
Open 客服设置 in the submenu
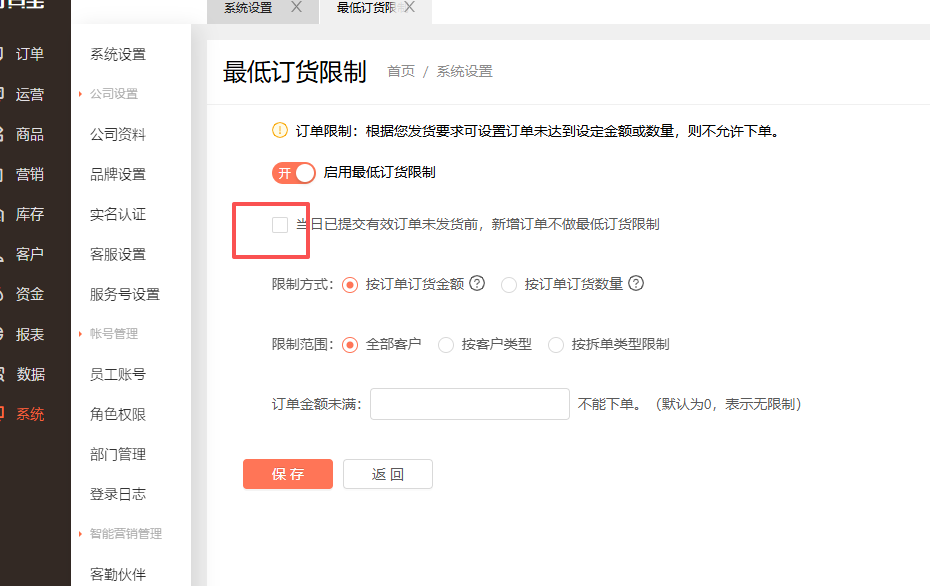click(117, 254)
